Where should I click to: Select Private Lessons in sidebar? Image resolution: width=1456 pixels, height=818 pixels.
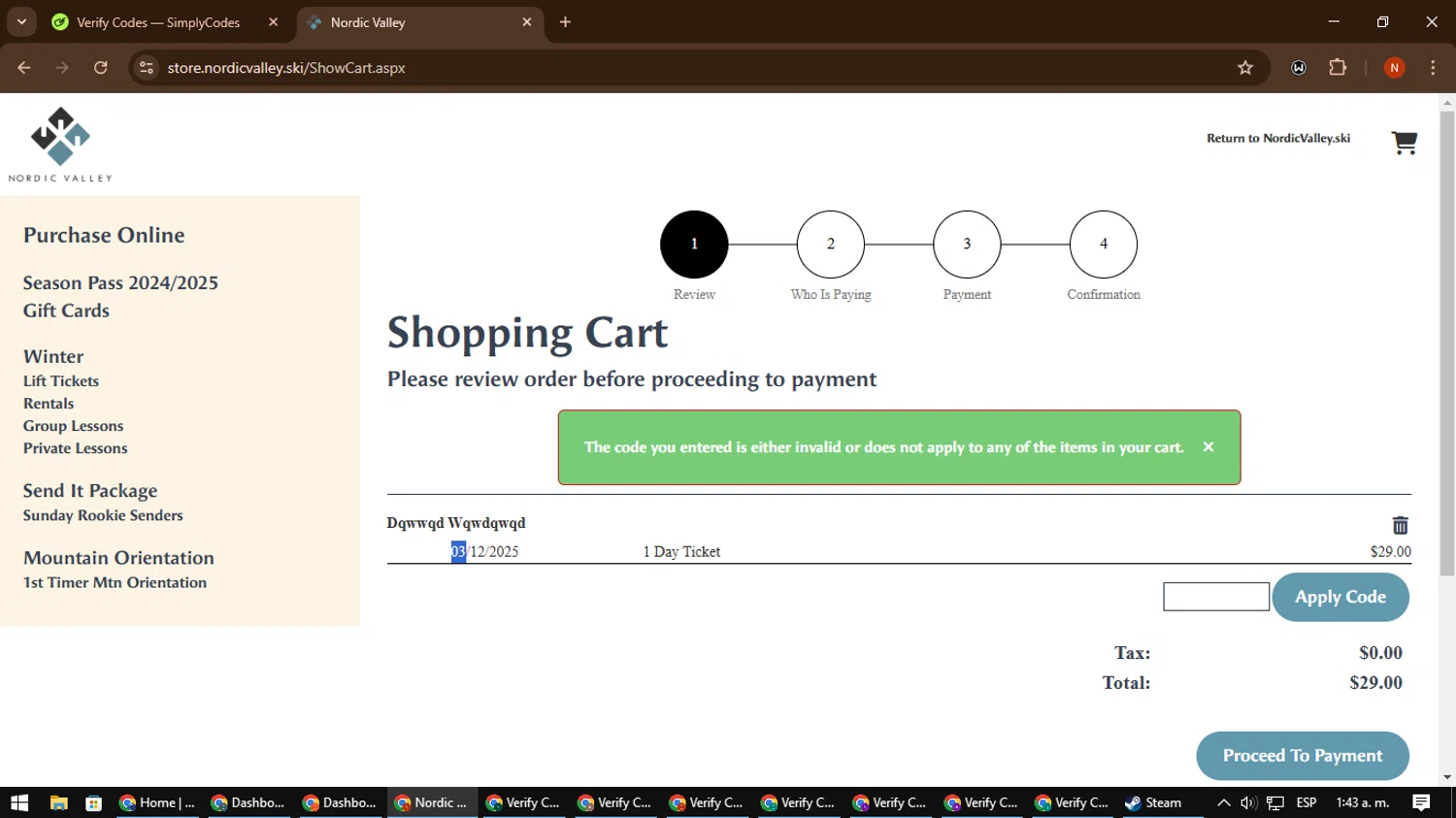[x=76, y=448]
